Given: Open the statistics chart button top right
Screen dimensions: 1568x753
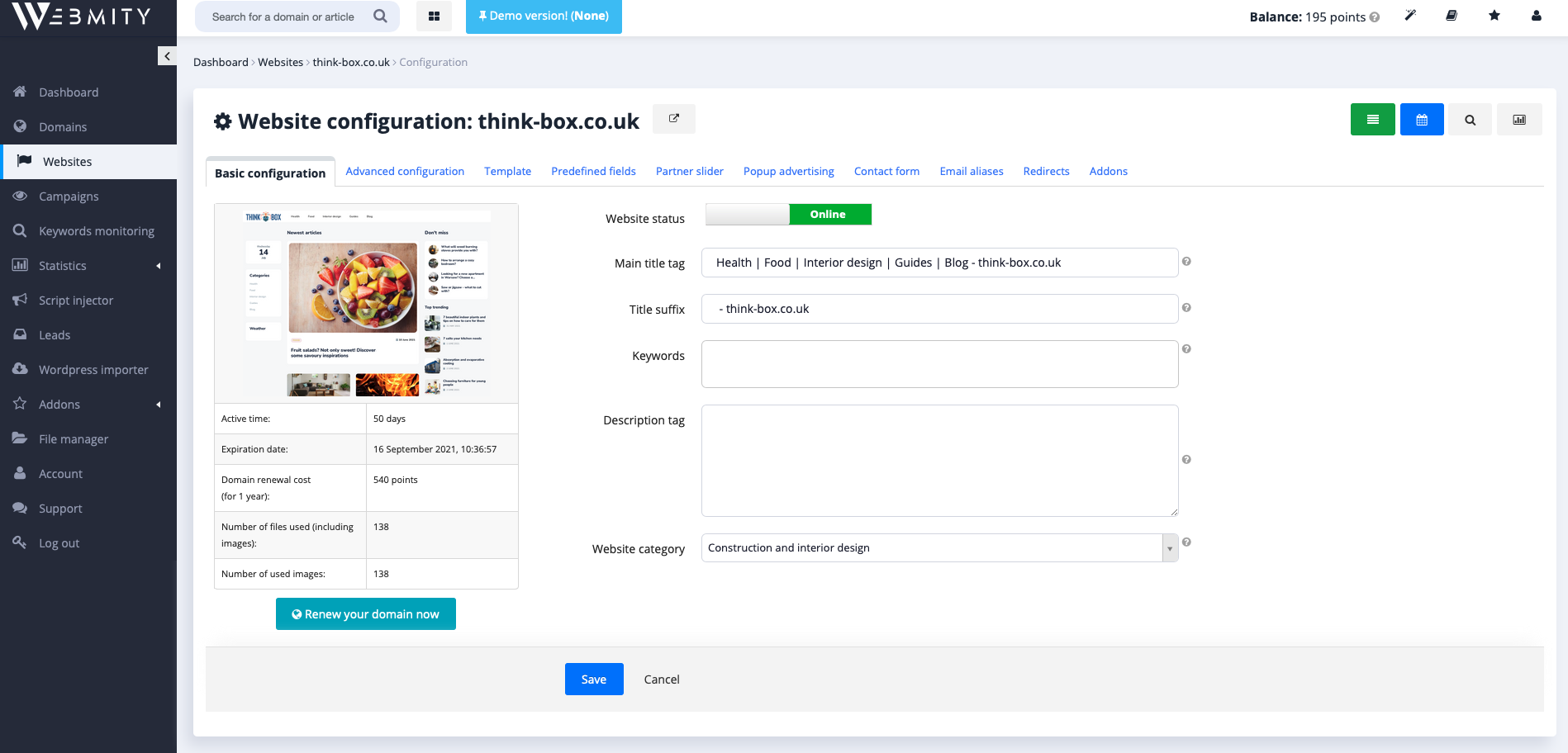Looking at the screenshot, I should click(1518, 119).
